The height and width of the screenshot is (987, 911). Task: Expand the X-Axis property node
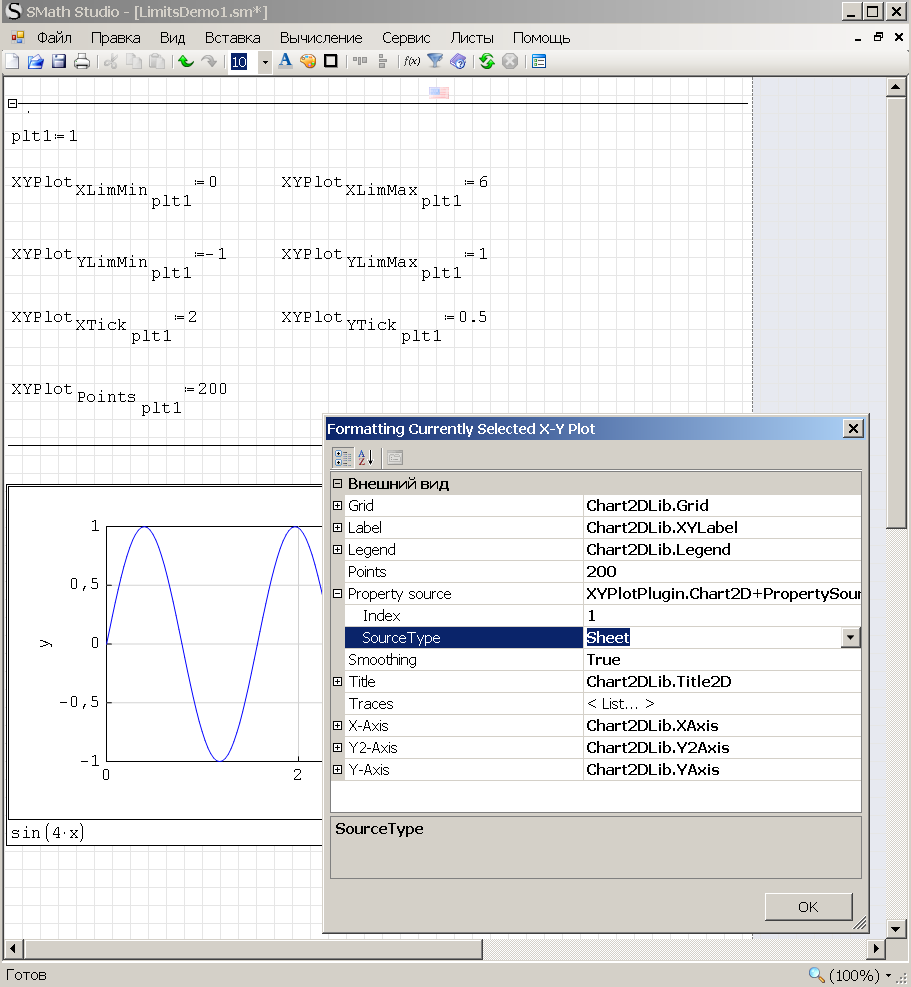coord(338,726)
